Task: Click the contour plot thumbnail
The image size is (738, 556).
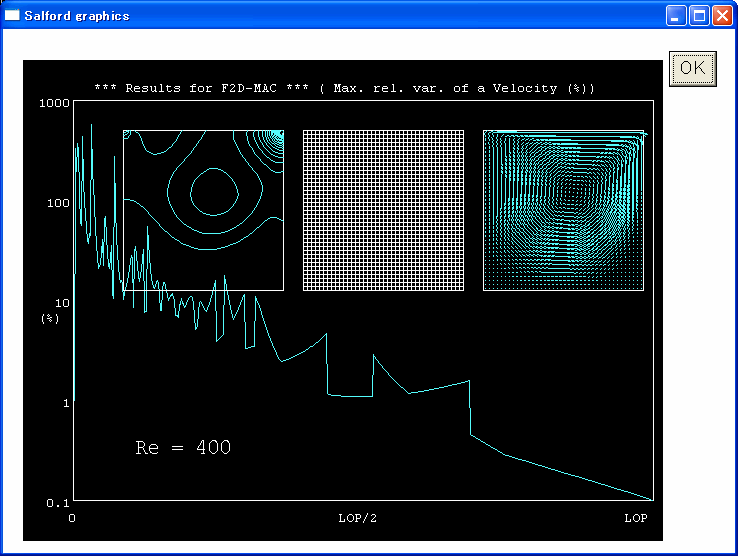Action: pos(203,210)
